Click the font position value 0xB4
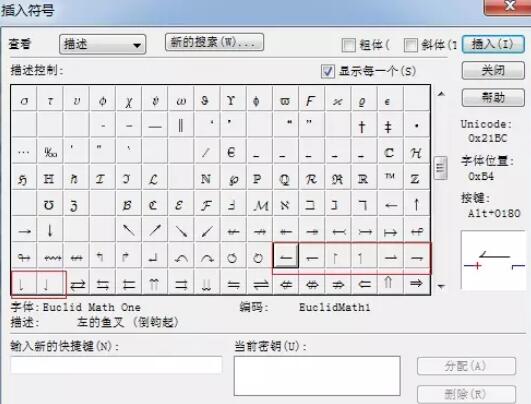 [x=481, y=176]
